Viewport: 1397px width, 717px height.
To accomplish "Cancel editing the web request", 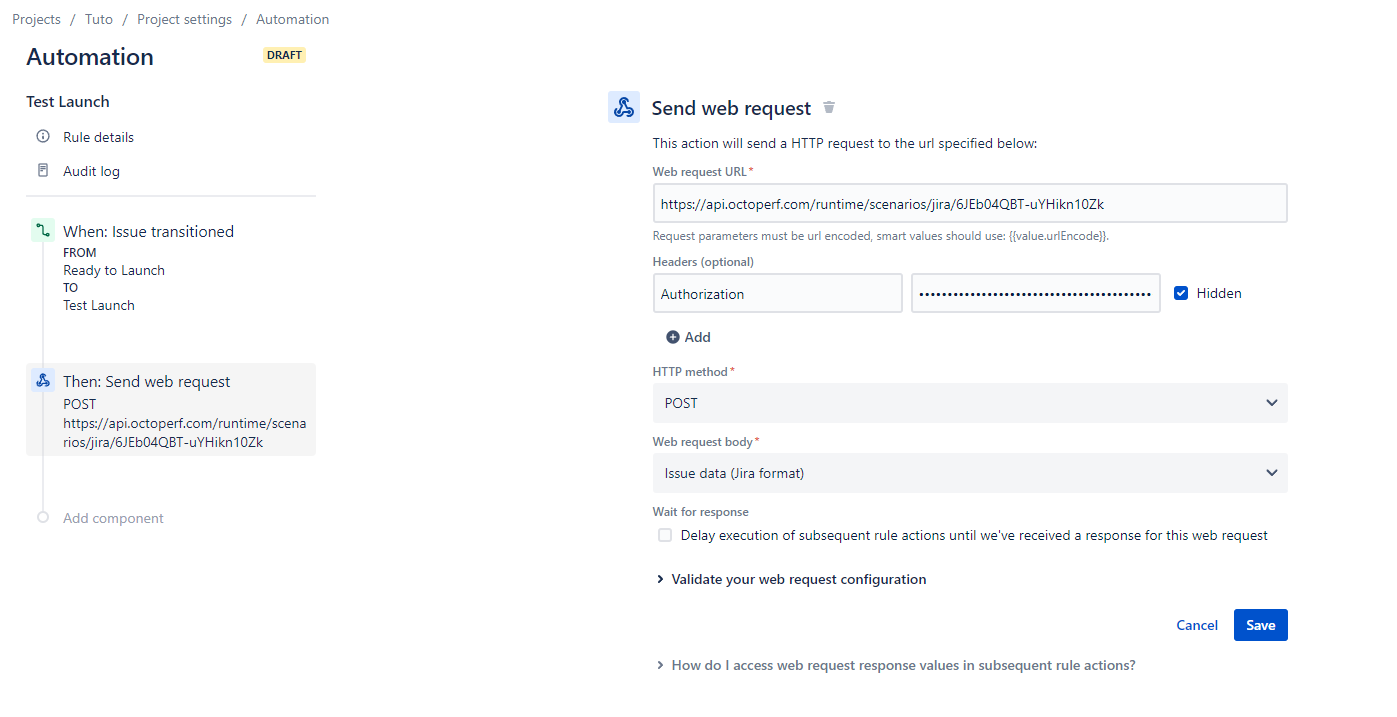I will pos(1196,624).
